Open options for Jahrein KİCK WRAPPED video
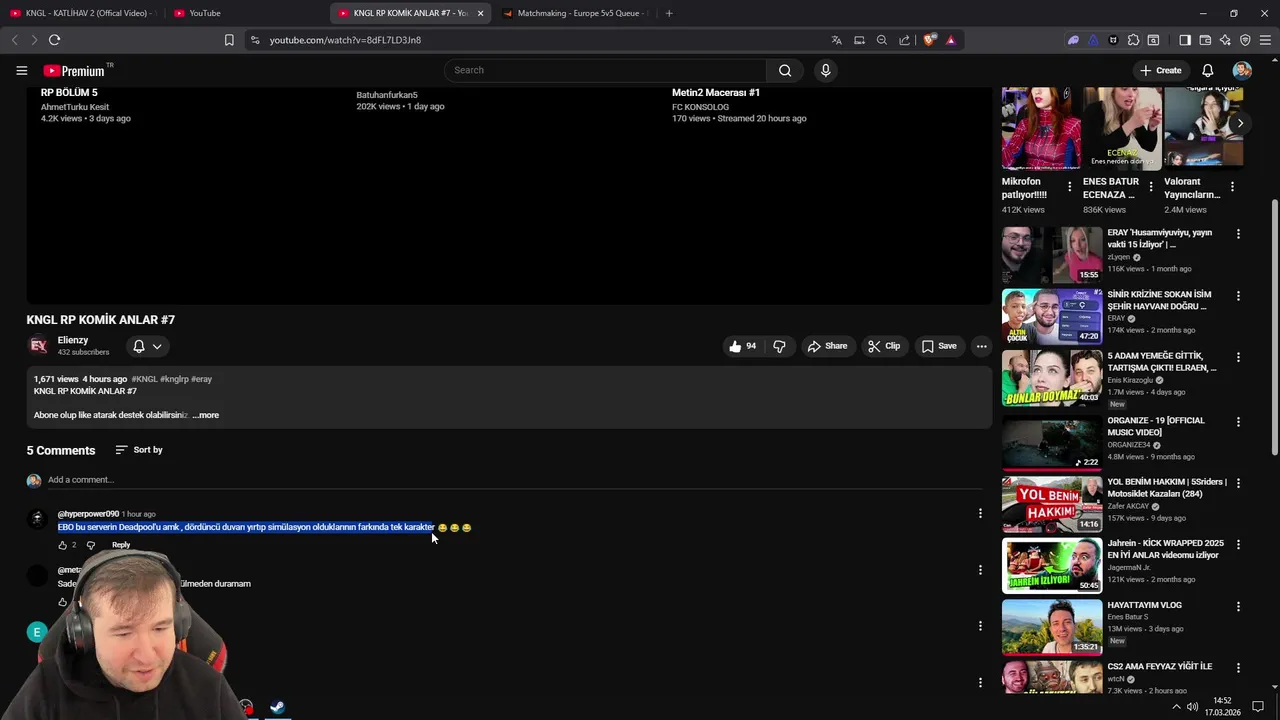This screenshot has height=720, width=1280. point(1238,545)
